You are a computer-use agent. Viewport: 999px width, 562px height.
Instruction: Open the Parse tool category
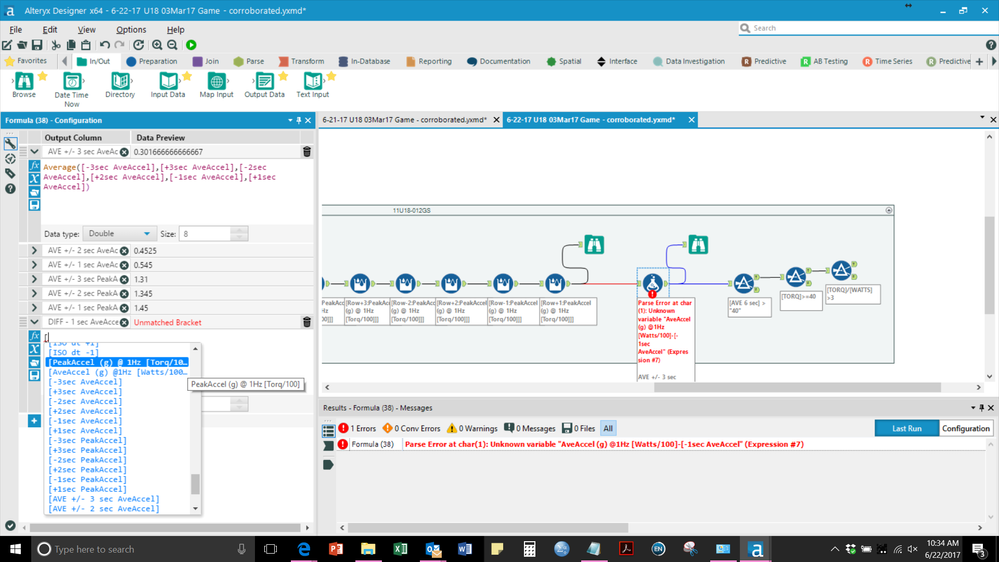248,61
